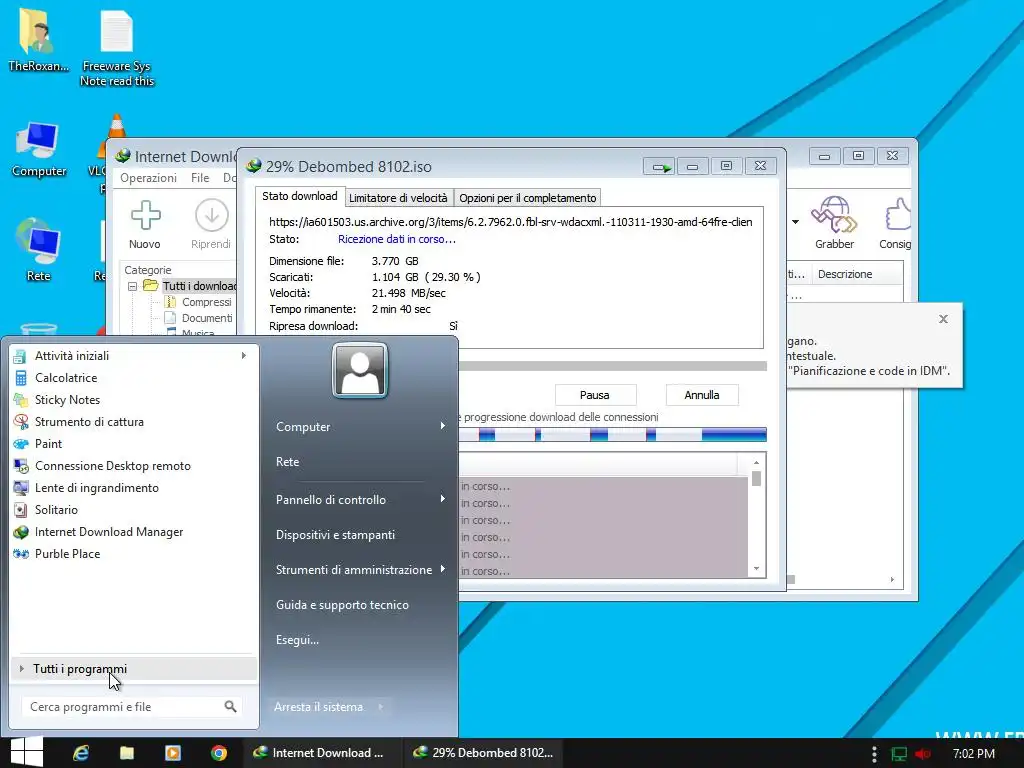Screen dimensions: 1024x768
Task: Select the Stato download tab
Action: point(300,196)
